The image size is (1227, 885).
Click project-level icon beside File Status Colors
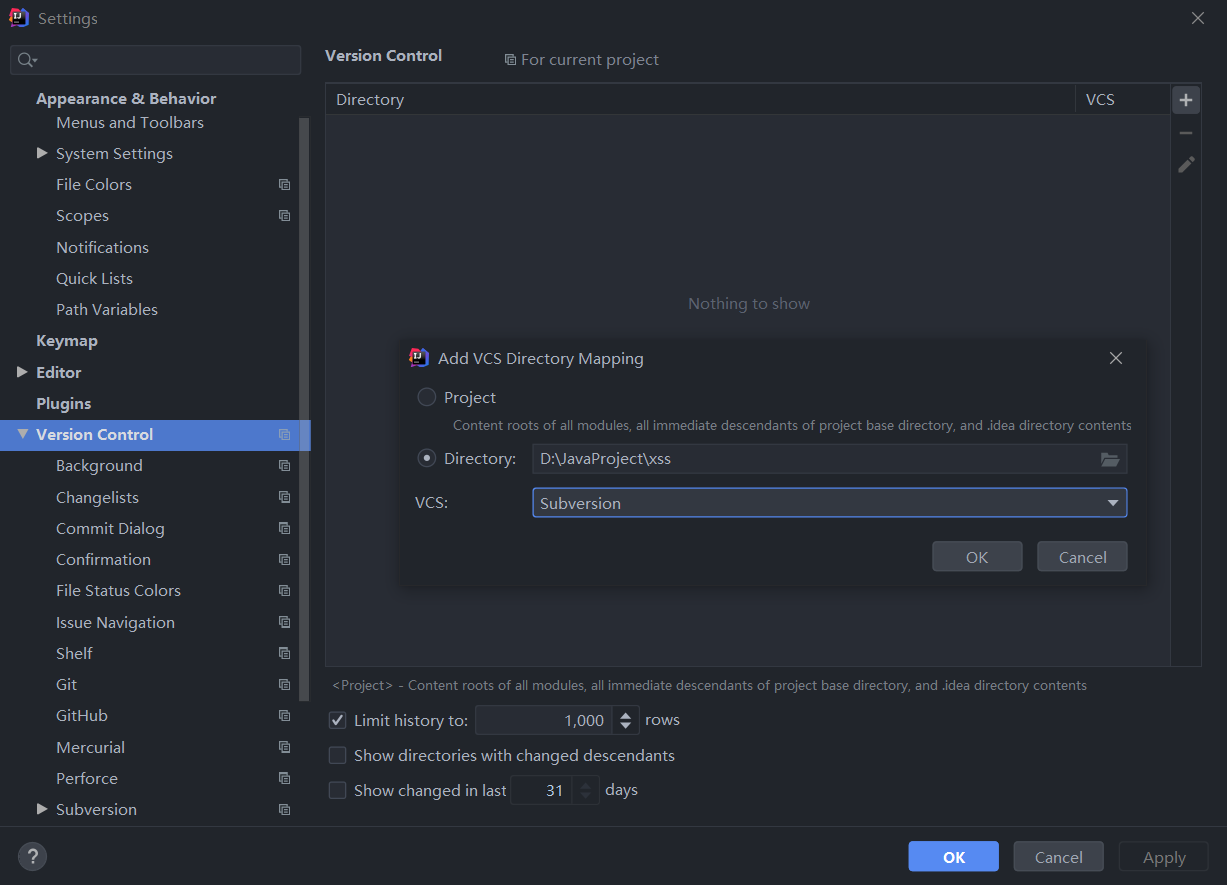point(285,591)
